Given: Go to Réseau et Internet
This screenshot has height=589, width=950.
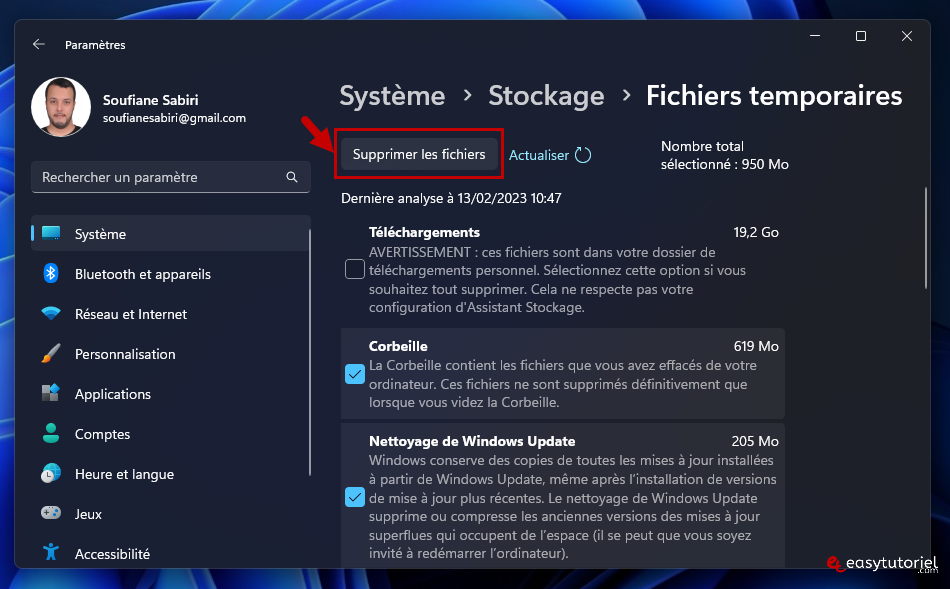Looking at the screenshot, I should click(170, 314).
